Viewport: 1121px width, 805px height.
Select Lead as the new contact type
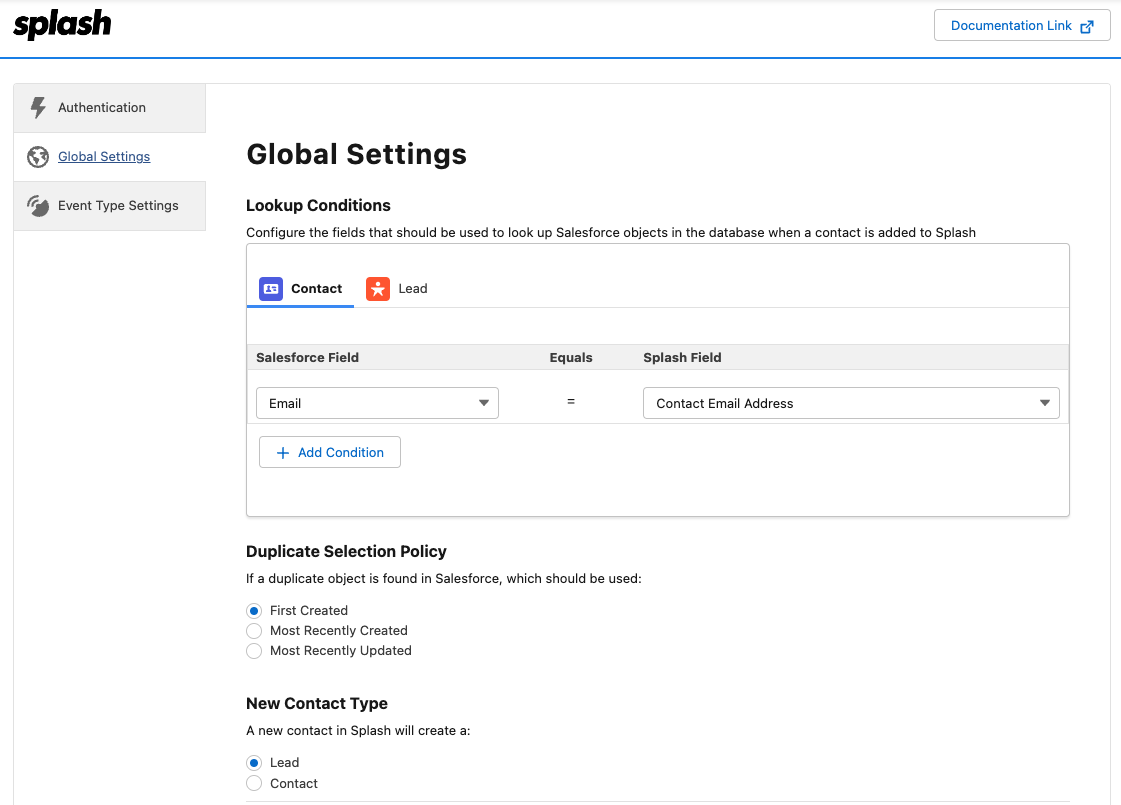tap(254, 763)
